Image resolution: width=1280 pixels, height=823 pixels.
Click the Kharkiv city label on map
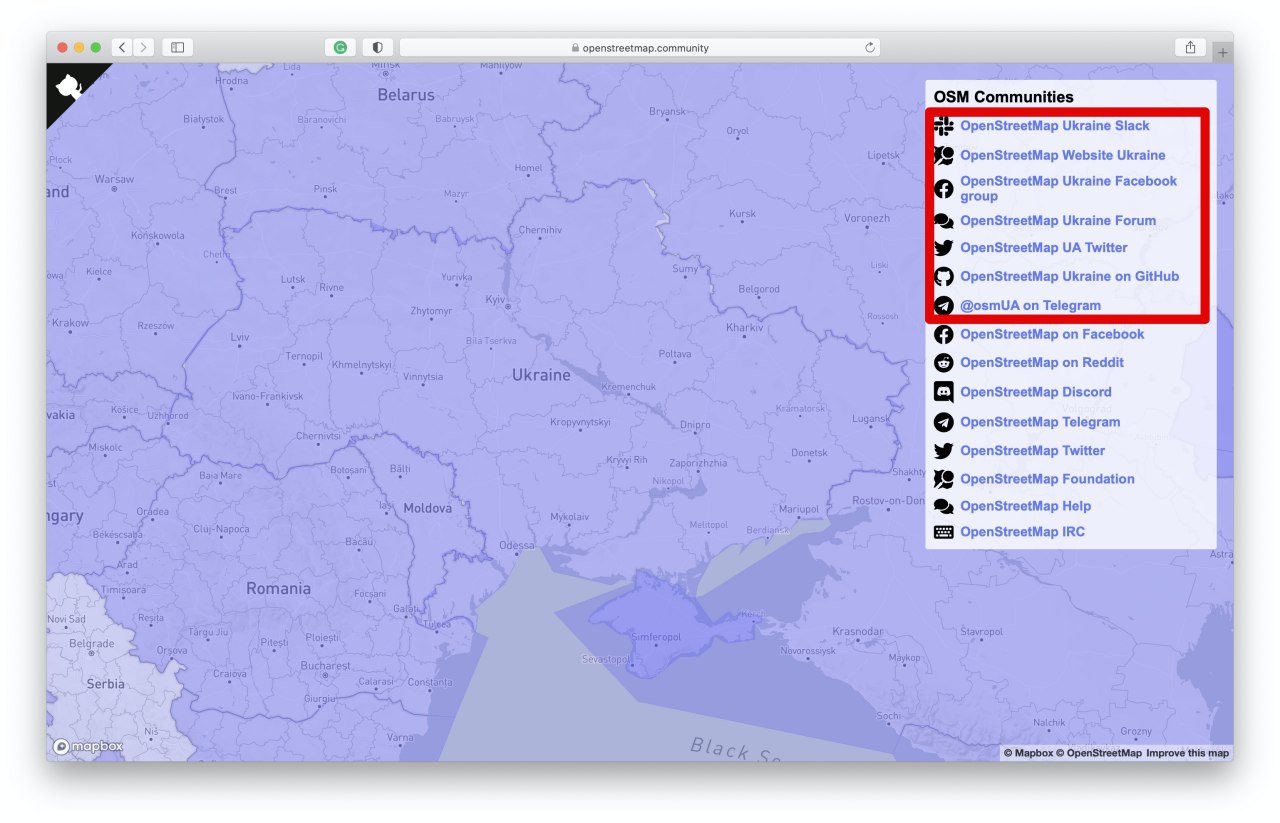745,328
